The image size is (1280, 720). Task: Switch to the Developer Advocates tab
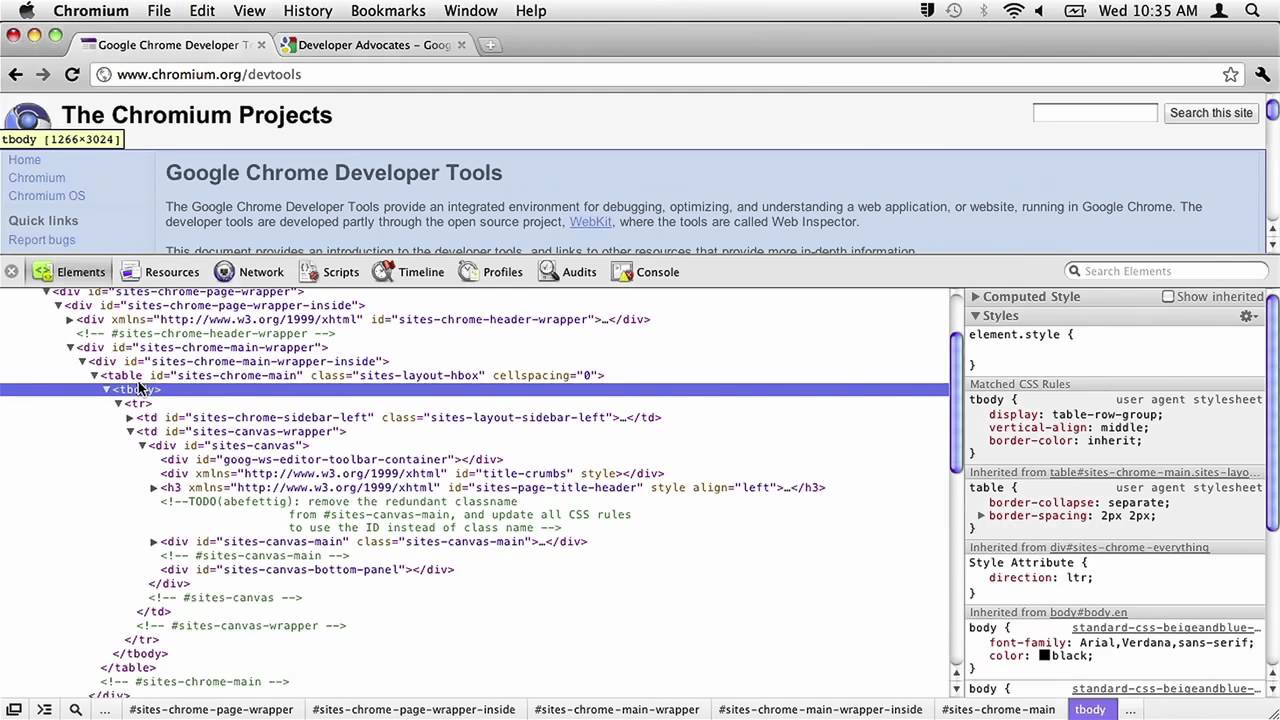(x=374, y=45)
